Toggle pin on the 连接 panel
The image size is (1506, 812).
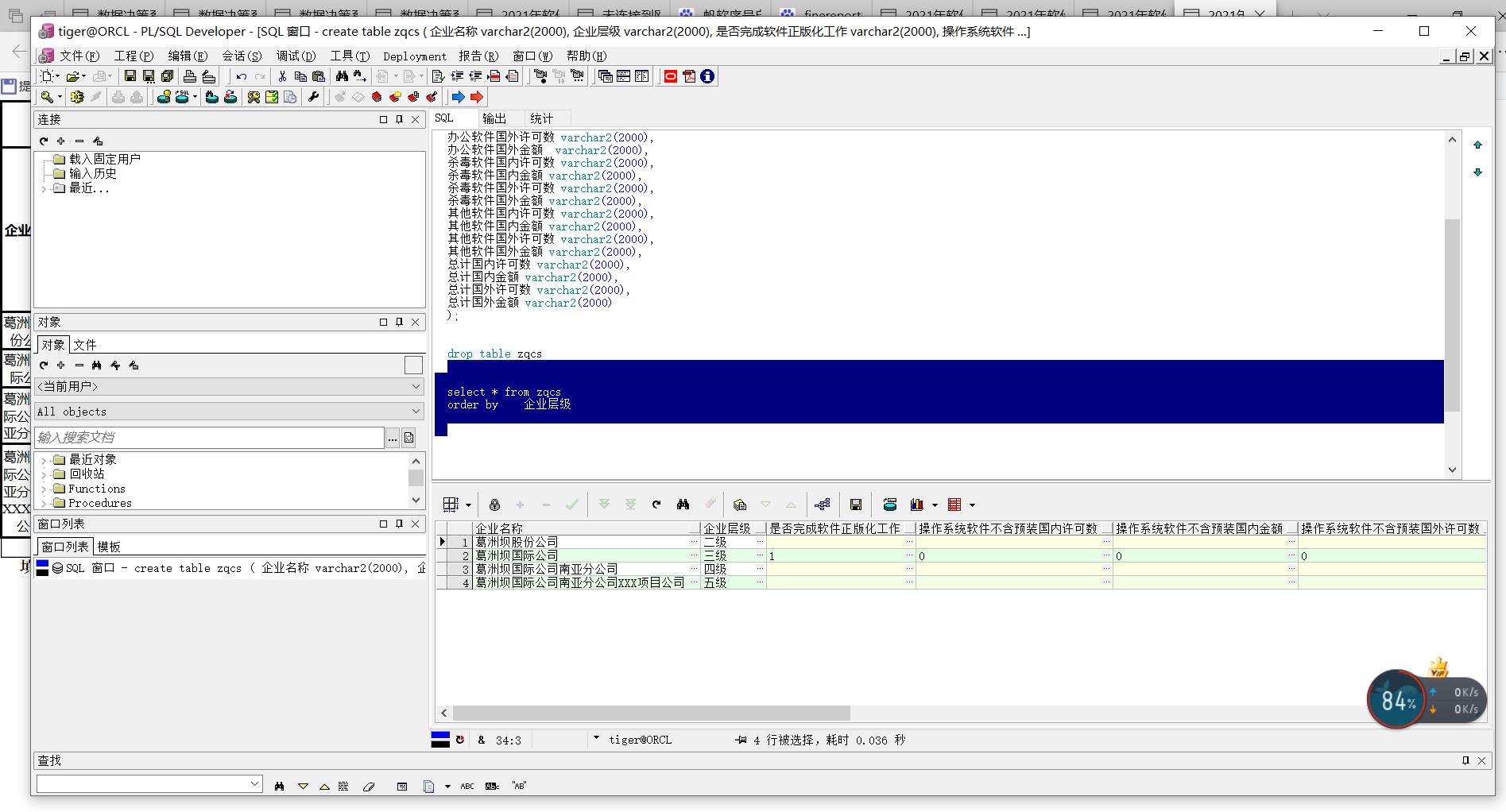pyautogui.click(x=399, y=119)
